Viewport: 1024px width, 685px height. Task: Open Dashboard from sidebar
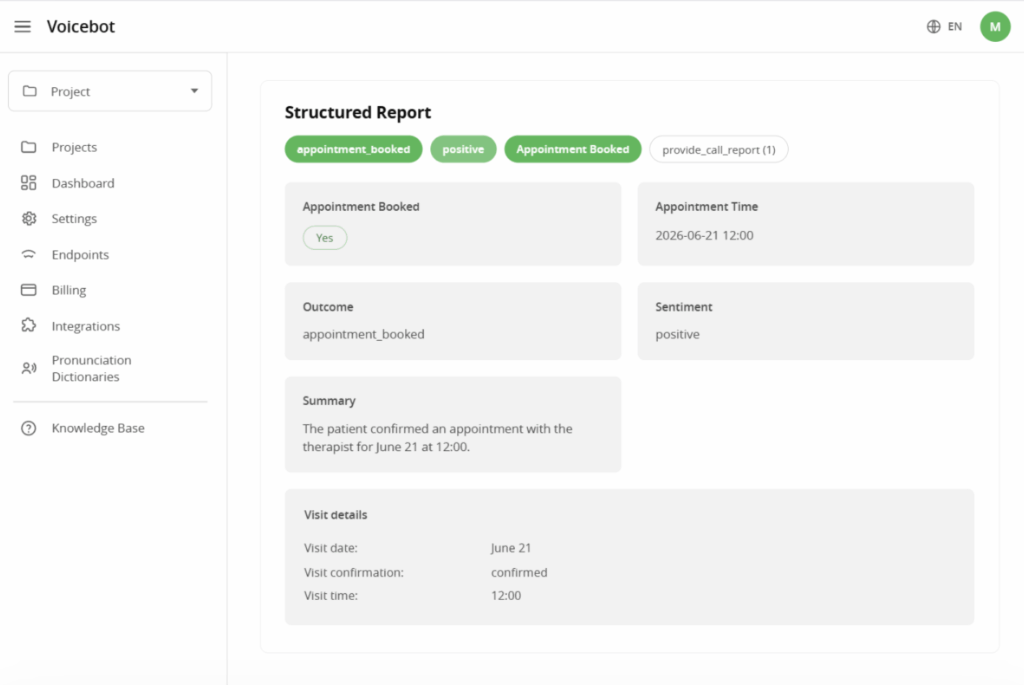[83, 183]
